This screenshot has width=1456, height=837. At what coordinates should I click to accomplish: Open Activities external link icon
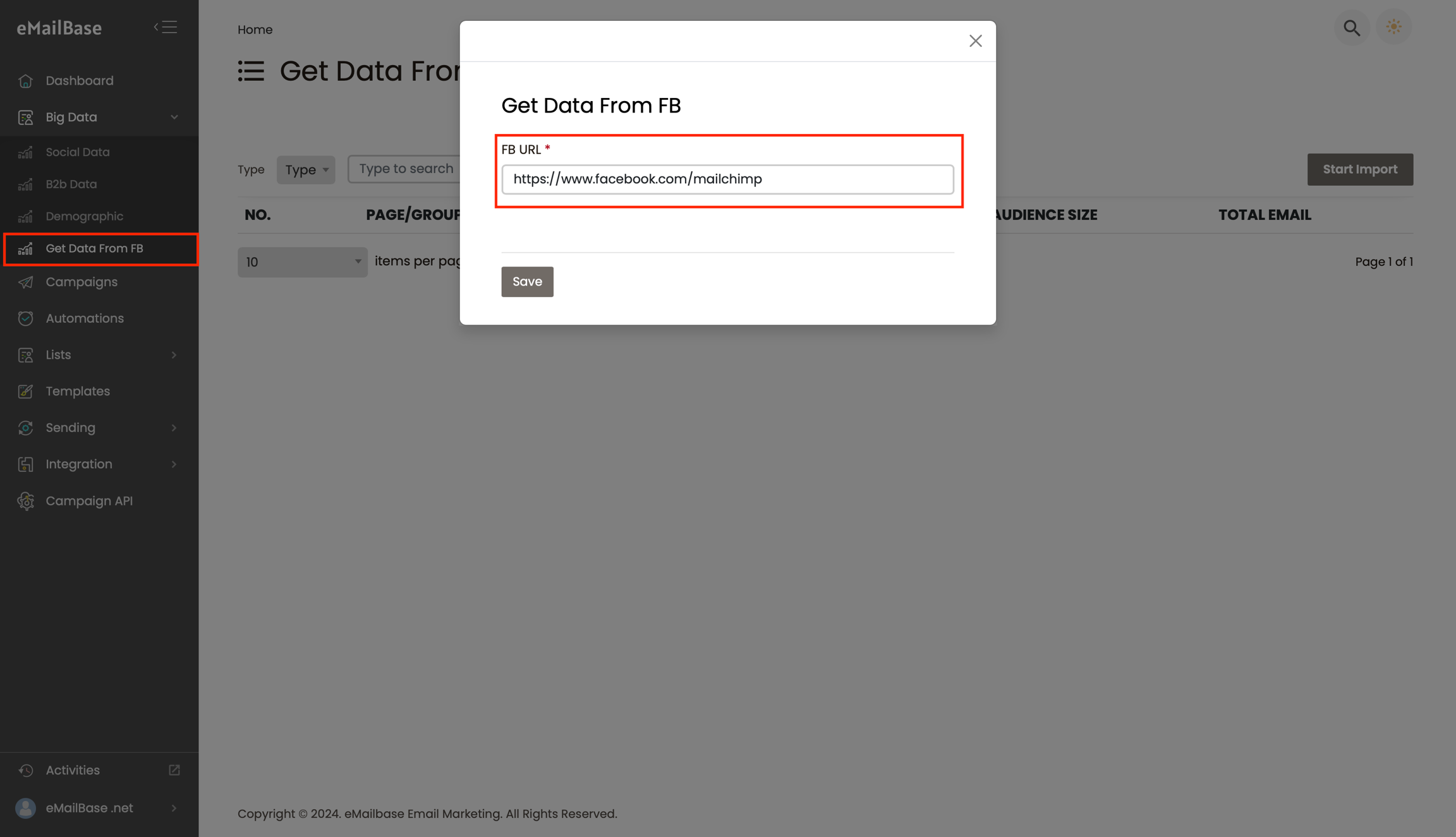pos(174,770)
